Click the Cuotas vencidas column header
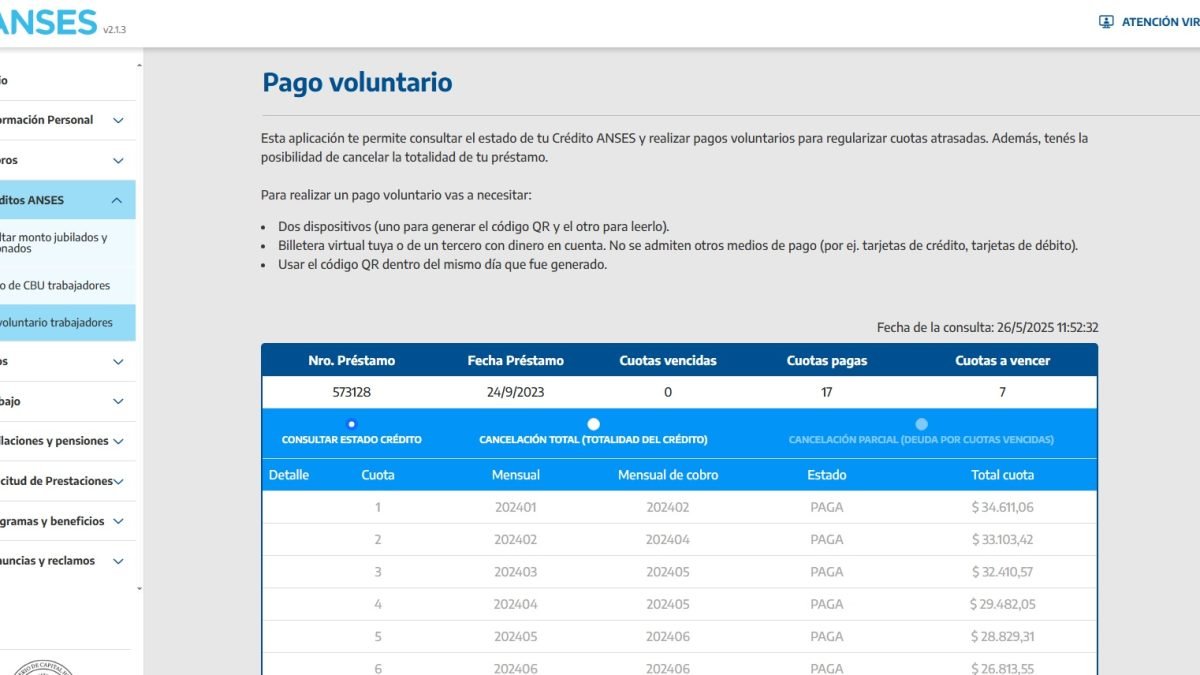The width and height of the screenshot is (1200, 675). (668, 360)
